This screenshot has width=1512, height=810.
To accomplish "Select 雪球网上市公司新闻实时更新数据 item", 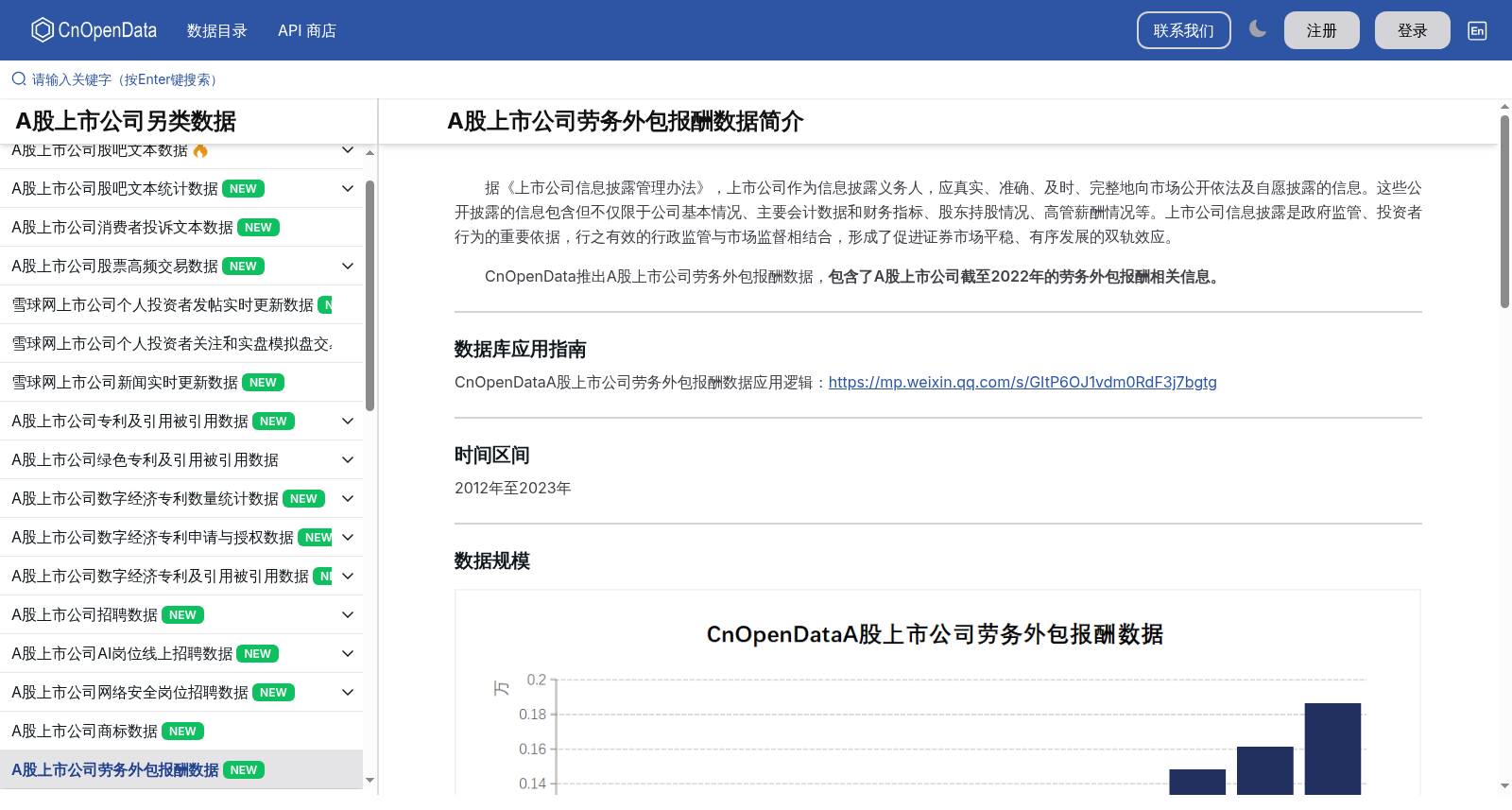I will pos(181,383).
